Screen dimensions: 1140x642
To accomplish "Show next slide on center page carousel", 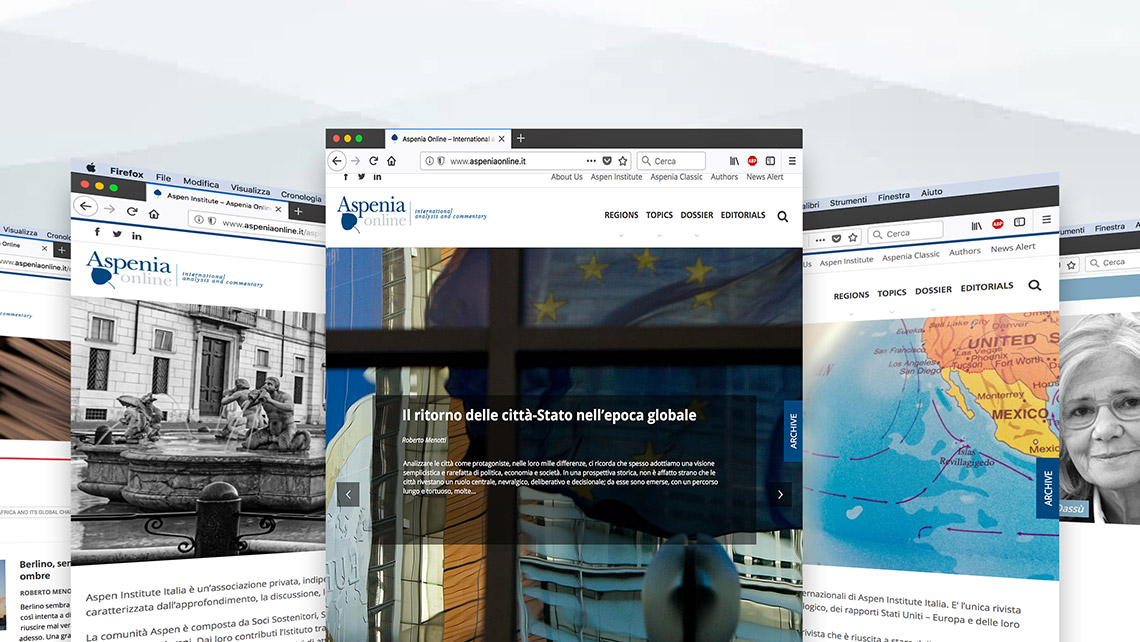I will click(x=780, y=494).
